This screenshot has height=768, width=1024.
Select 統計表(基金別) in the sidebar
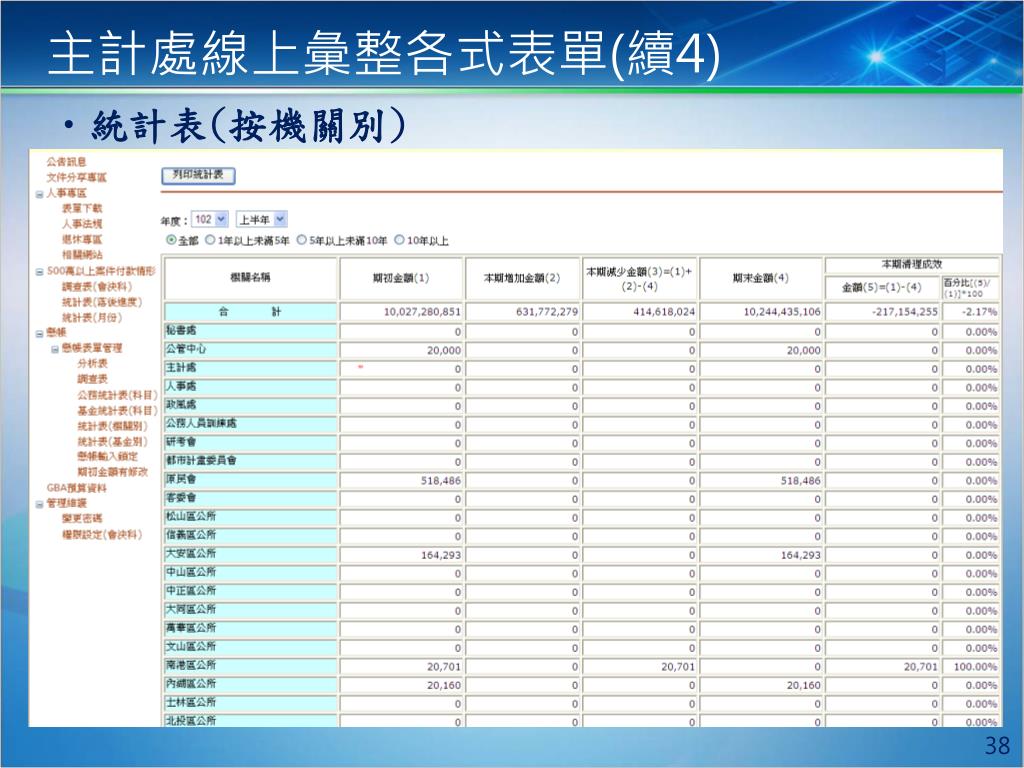[112, 441]
